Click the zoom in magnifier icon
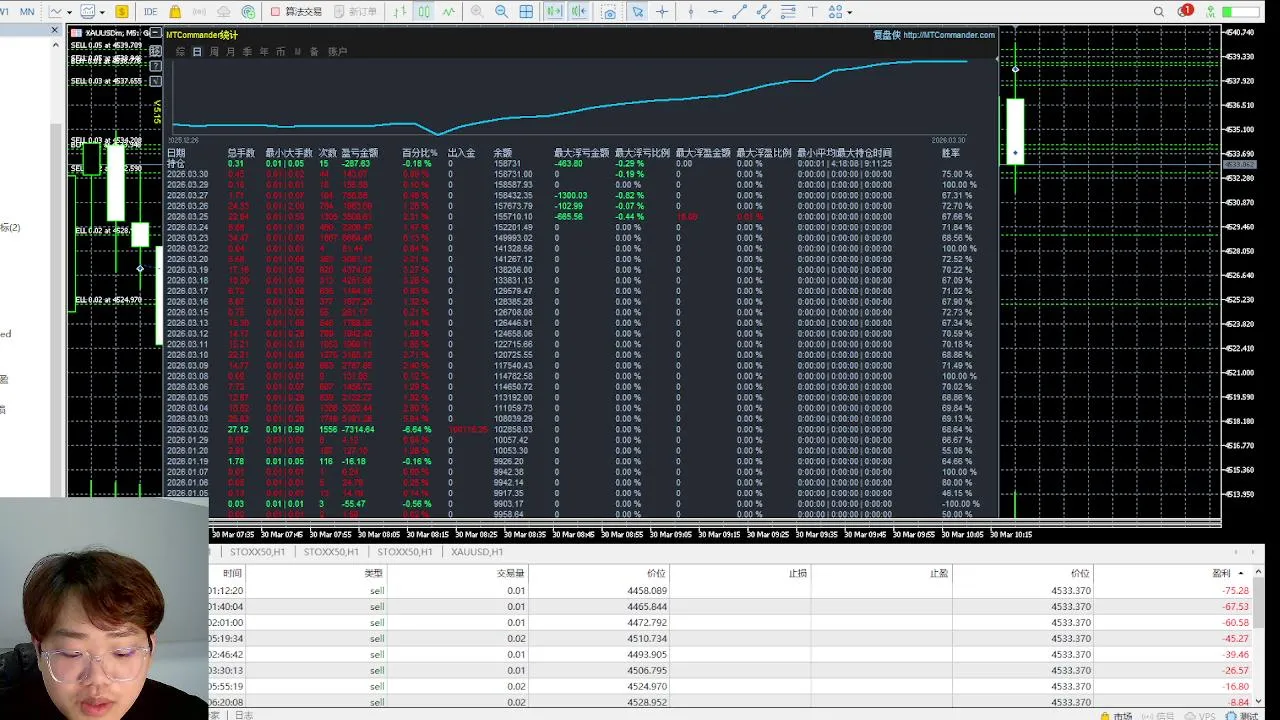 [x=477, y=12]
